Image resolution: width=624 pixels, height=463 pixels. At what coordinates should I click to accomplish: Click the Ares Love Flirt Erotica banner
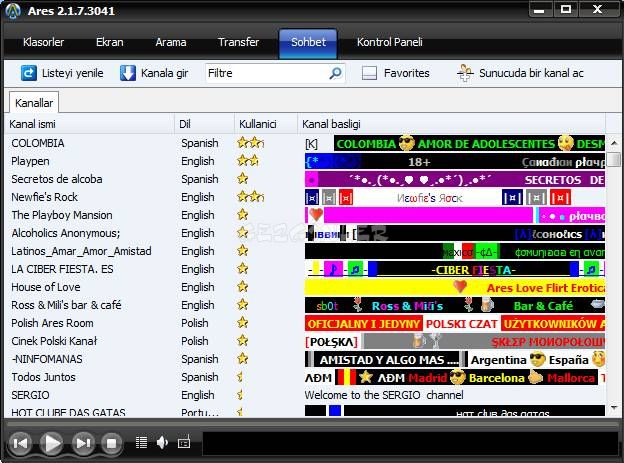pos(454,287)
